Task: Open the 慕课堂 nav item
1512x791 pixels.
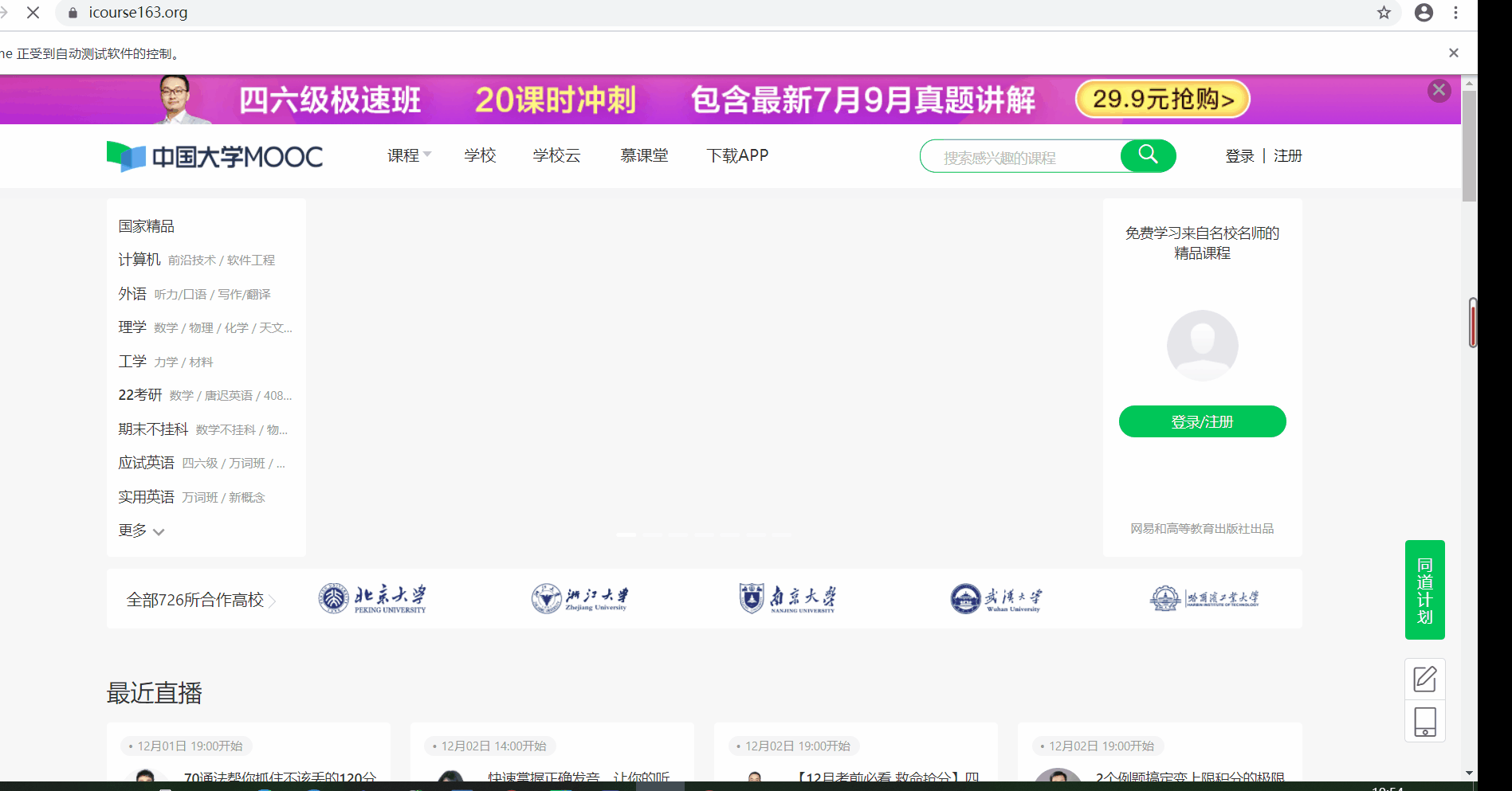Action: [644, 155]
